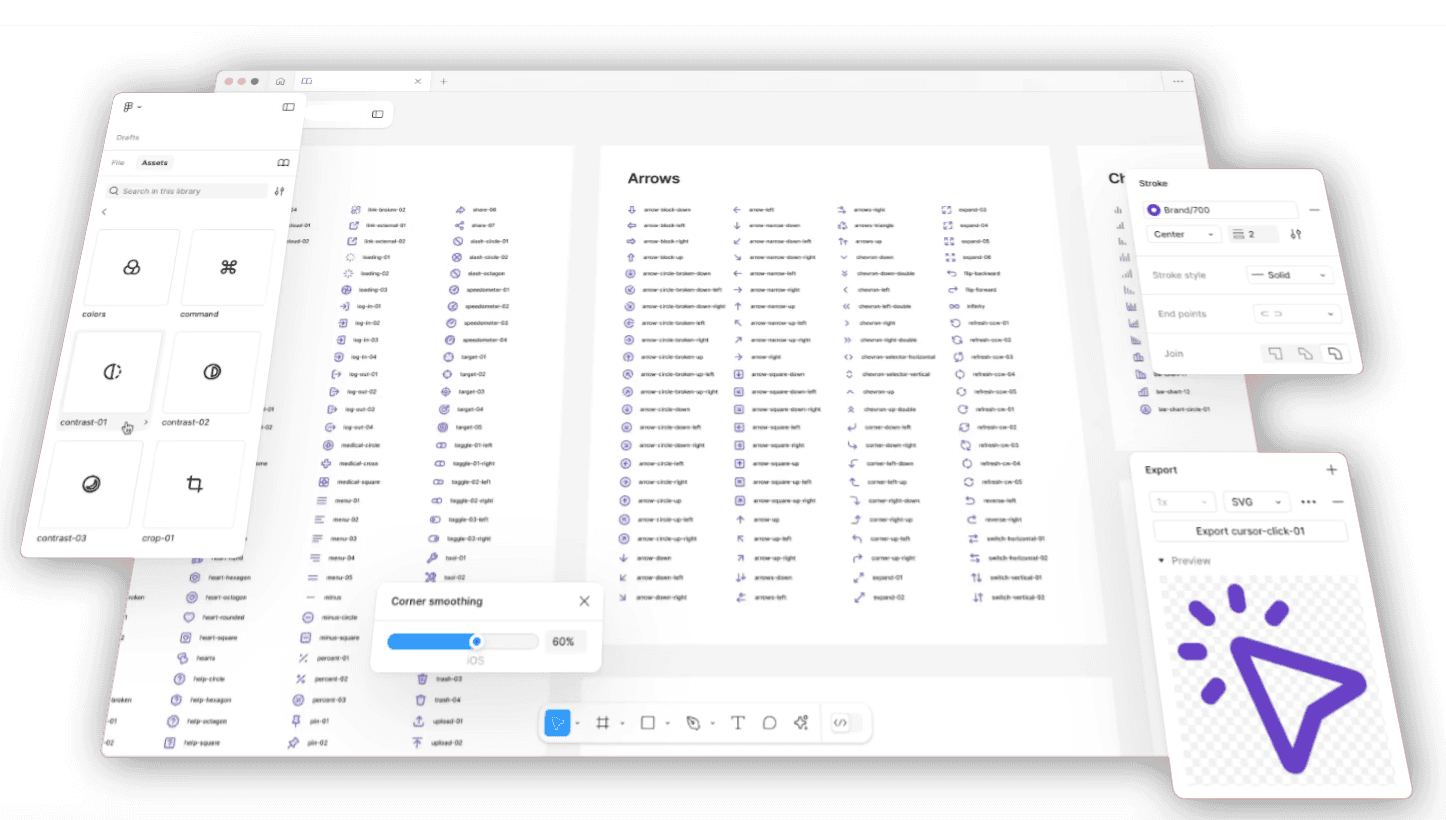Image resolution: width=1446 pixels, height=820 pixels.
Task: Choose miter join option
Action: [x=1275, y=353]
